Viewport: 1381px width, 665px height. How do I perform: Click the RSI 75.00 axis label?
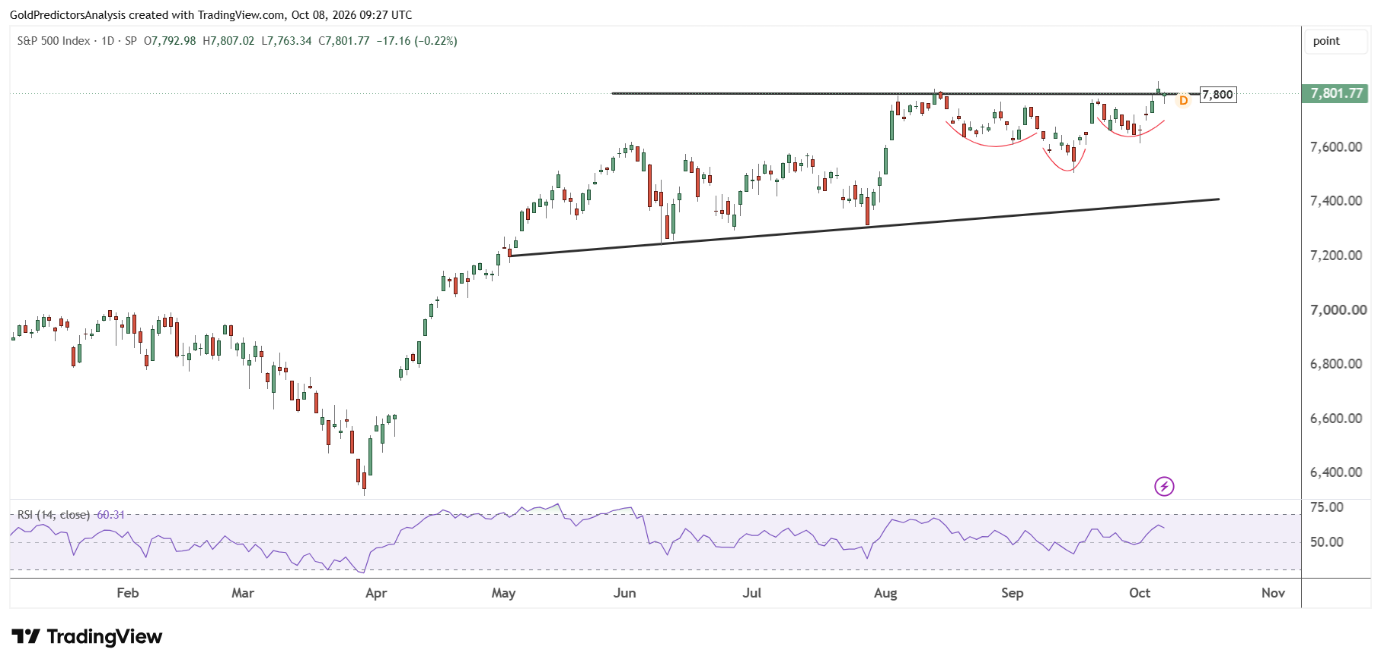tap(1328, 507)
